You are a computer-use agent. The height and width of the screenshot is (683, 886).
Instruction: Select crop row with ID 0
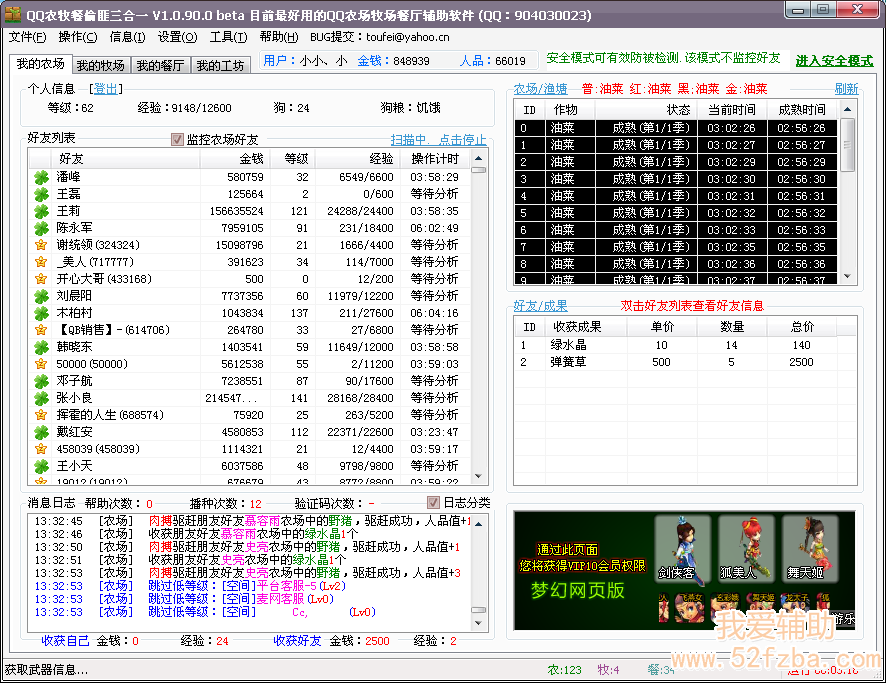[676, 128]
